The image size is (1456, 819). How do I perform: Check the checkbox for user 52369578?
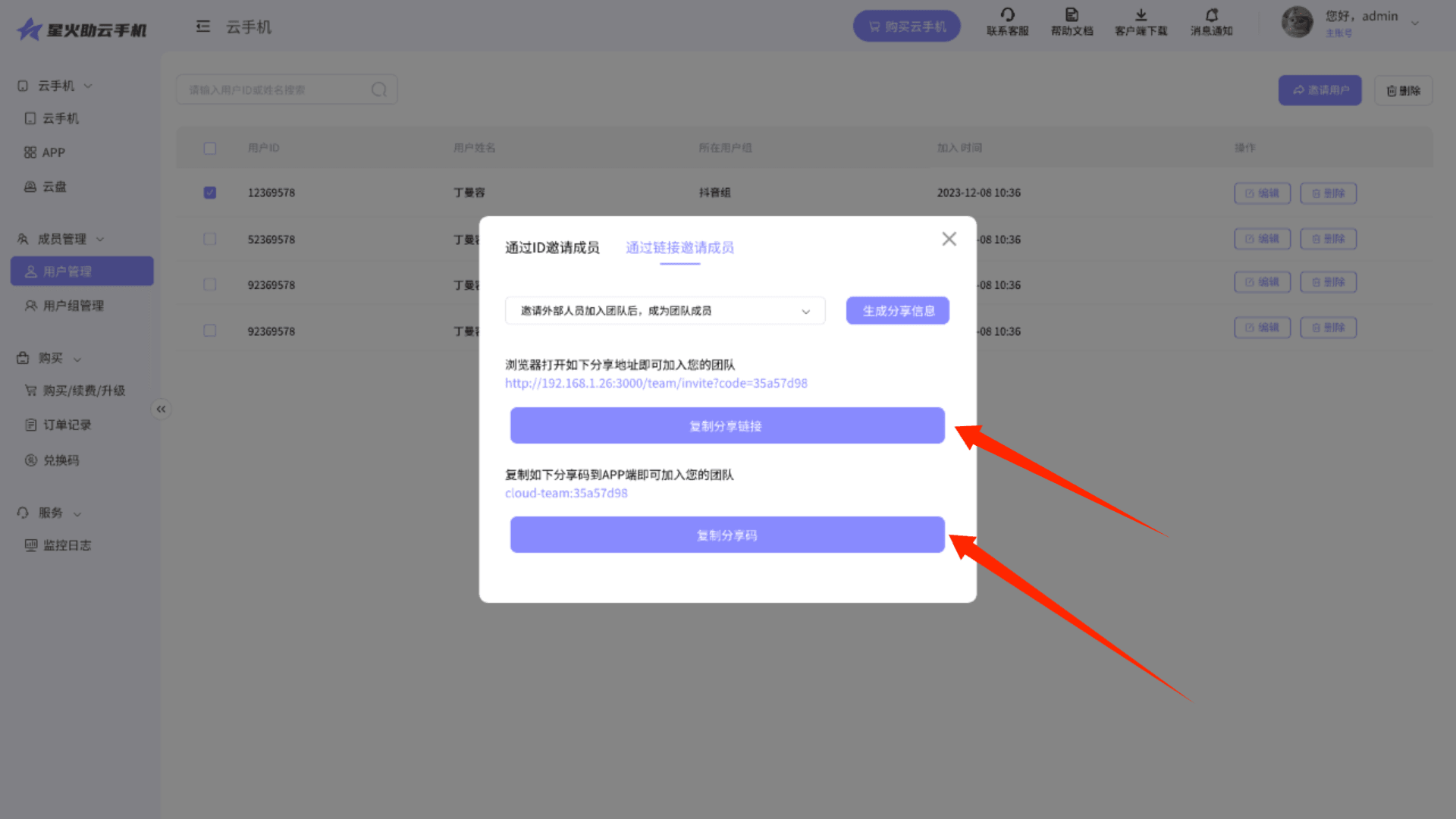tap(210, 239)
